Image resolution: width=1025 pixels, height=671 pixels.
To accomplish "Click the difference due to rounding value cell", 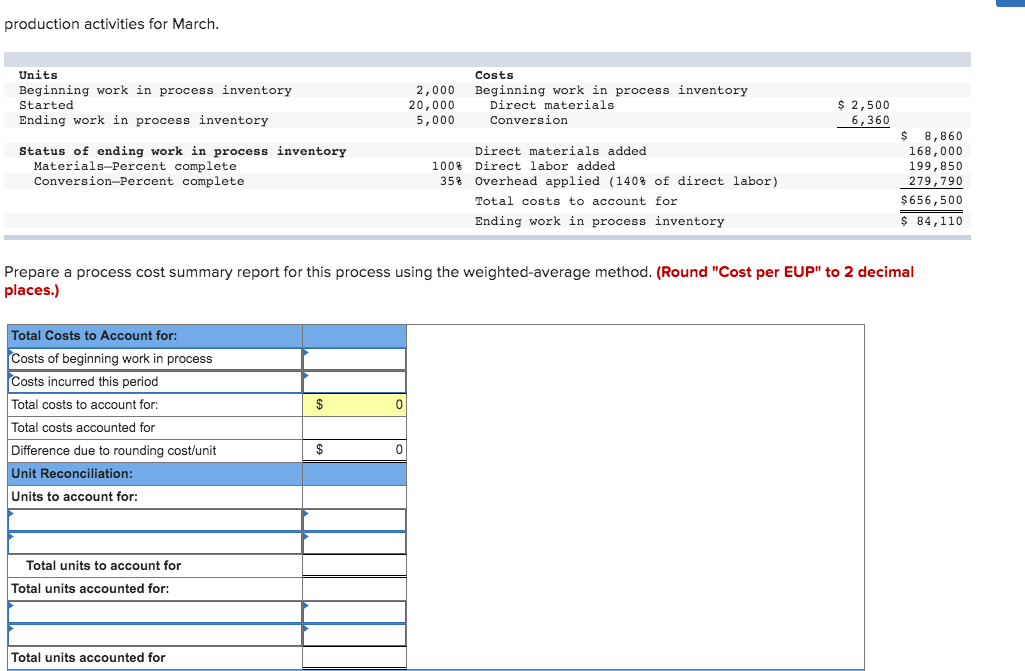I will tap(354, 450).
